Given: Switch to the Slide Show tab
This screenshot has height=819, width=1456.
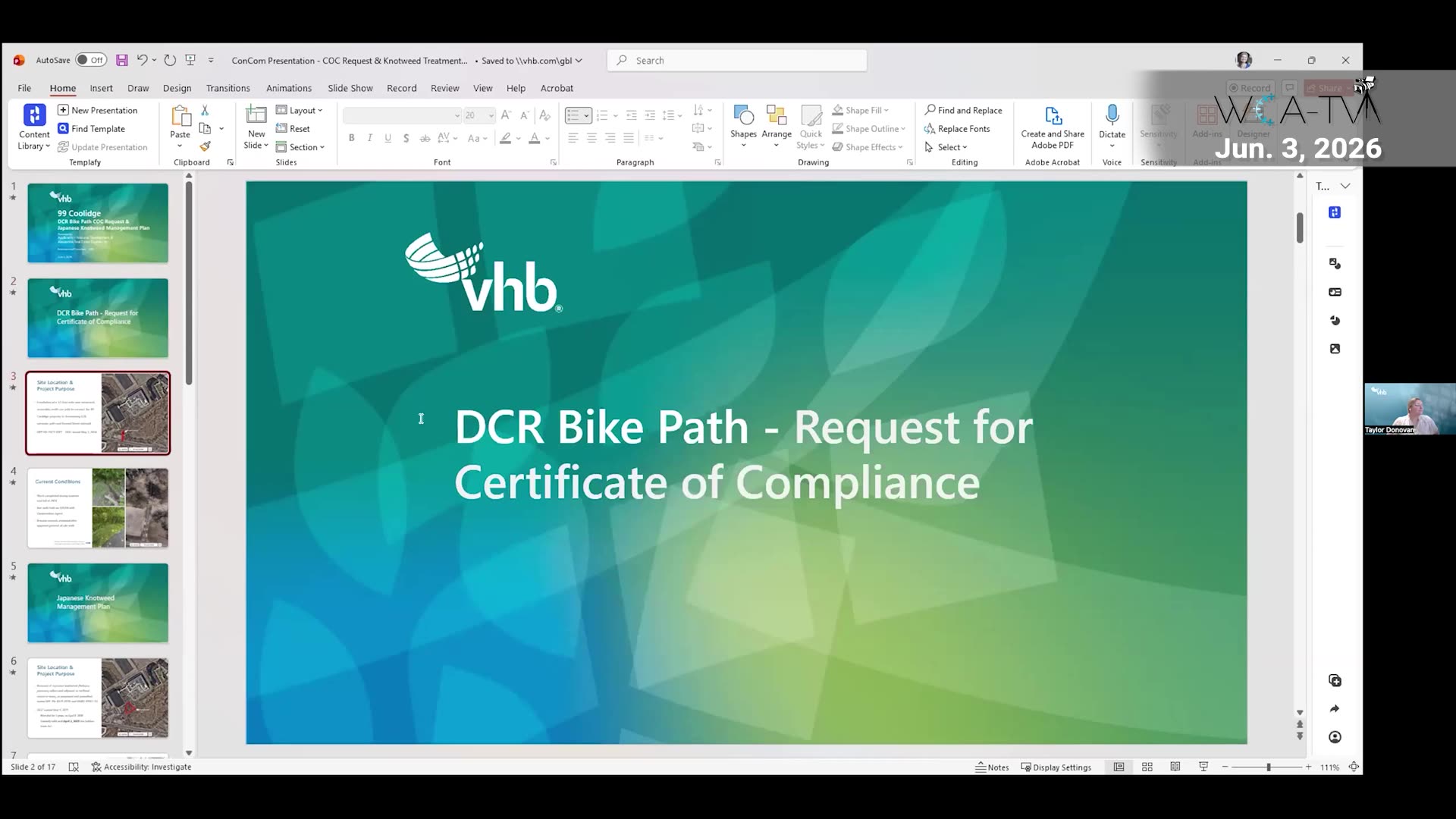Looking at the screenshot, I should click(350, 88).
